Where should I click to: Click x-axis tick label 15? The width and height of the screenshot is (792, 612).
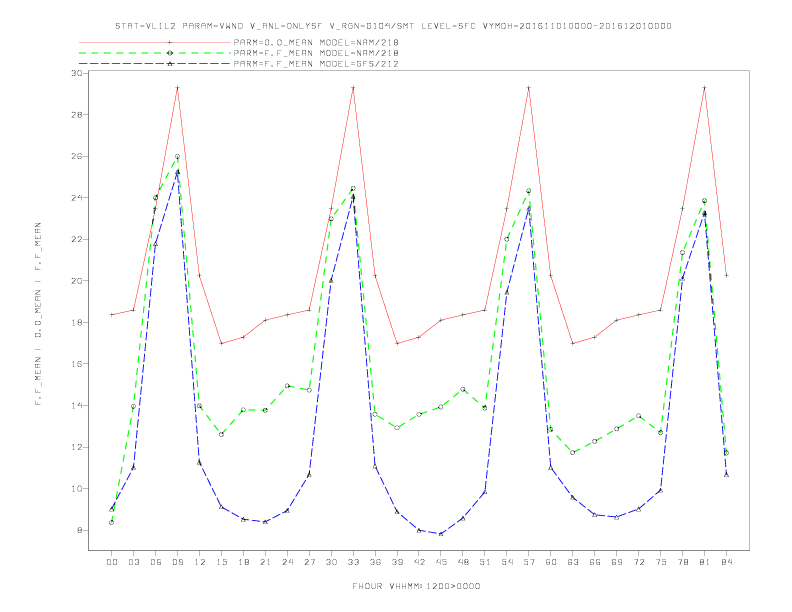(221, 562)
